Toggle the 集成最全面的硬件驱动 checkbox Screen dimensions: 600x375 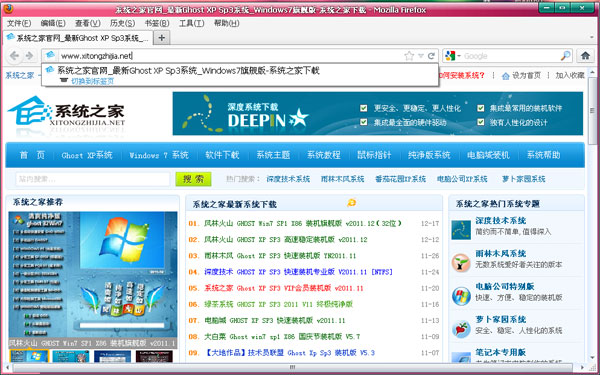pyautogui.click(x=364, y=122)
